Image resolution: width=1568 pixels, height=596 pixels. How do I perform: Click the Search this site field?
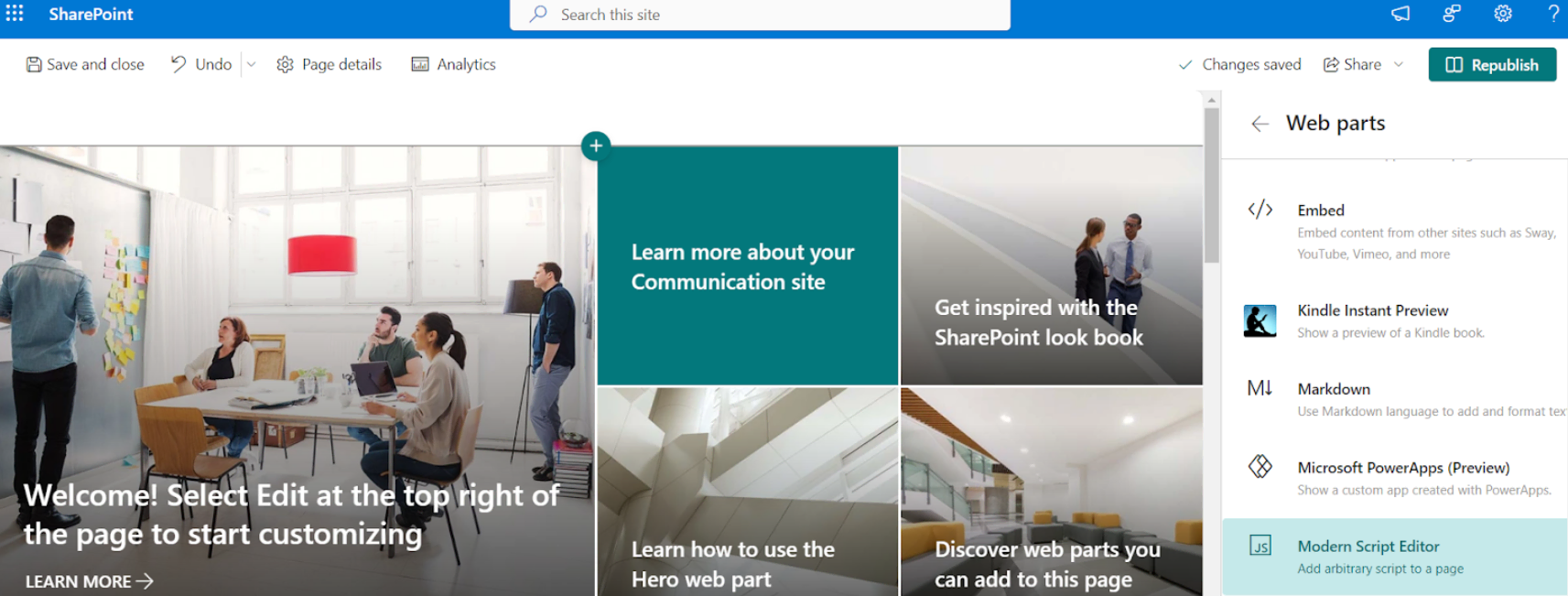pyautogui.click(x=760, y=15)
